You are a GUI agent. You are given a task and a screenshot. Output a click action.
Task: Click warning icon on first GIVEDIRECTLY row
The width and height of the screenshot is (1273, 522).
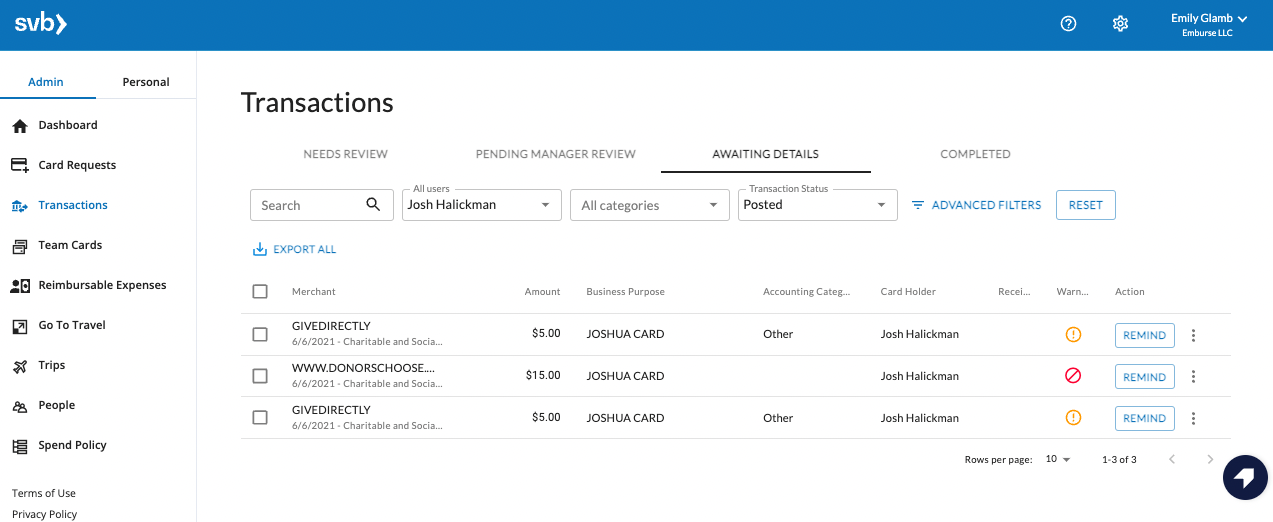point(1073,335)
